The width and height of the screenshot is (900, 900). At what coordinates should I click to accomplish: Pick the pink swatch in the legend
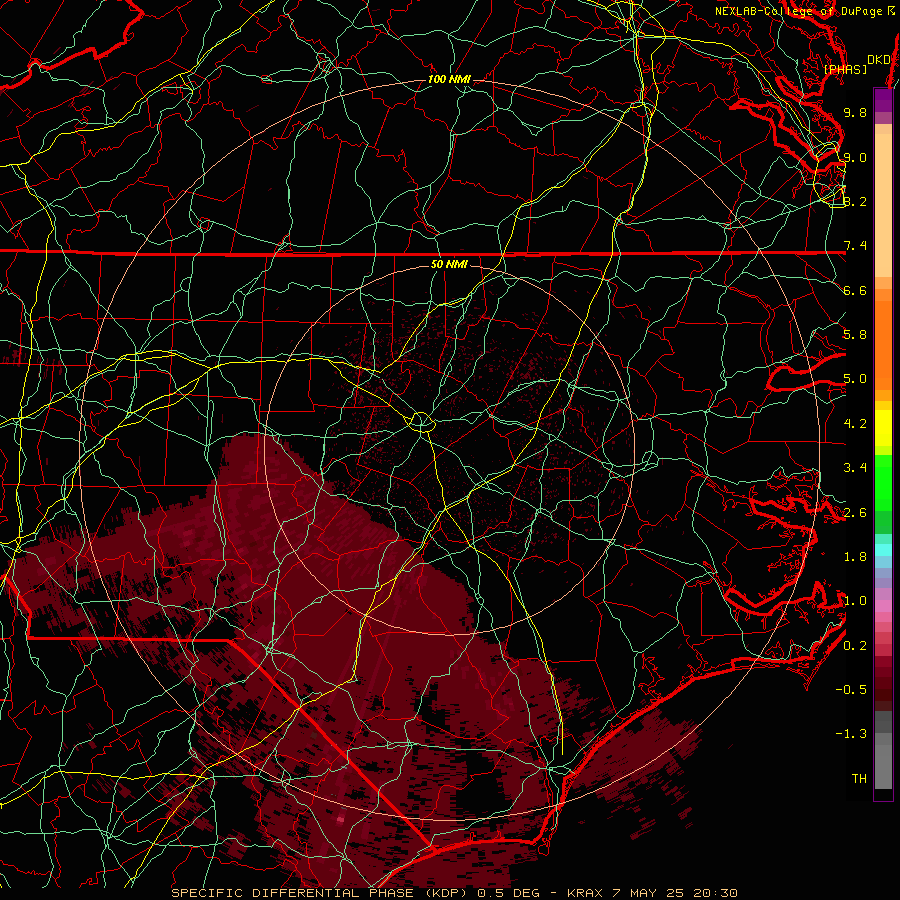tap(883, 606)
